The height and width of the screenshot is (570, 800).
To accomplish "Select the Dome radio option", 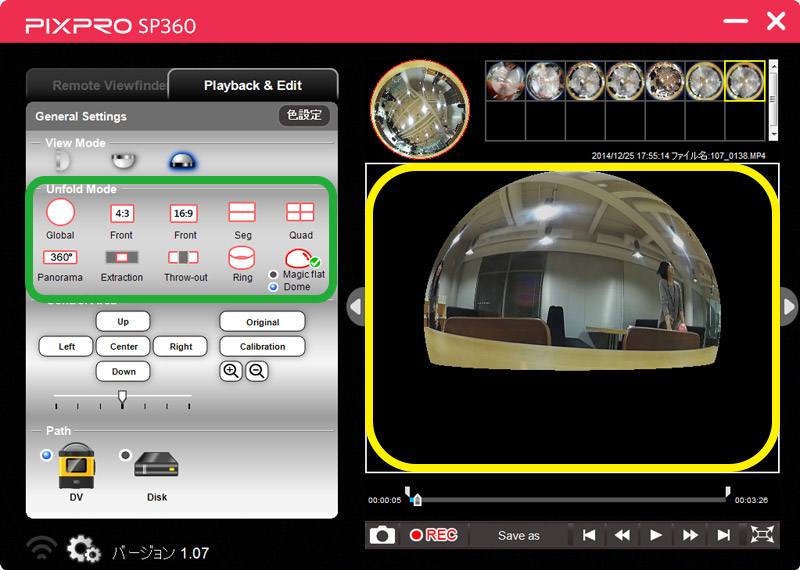I will [x=273, y=287].
